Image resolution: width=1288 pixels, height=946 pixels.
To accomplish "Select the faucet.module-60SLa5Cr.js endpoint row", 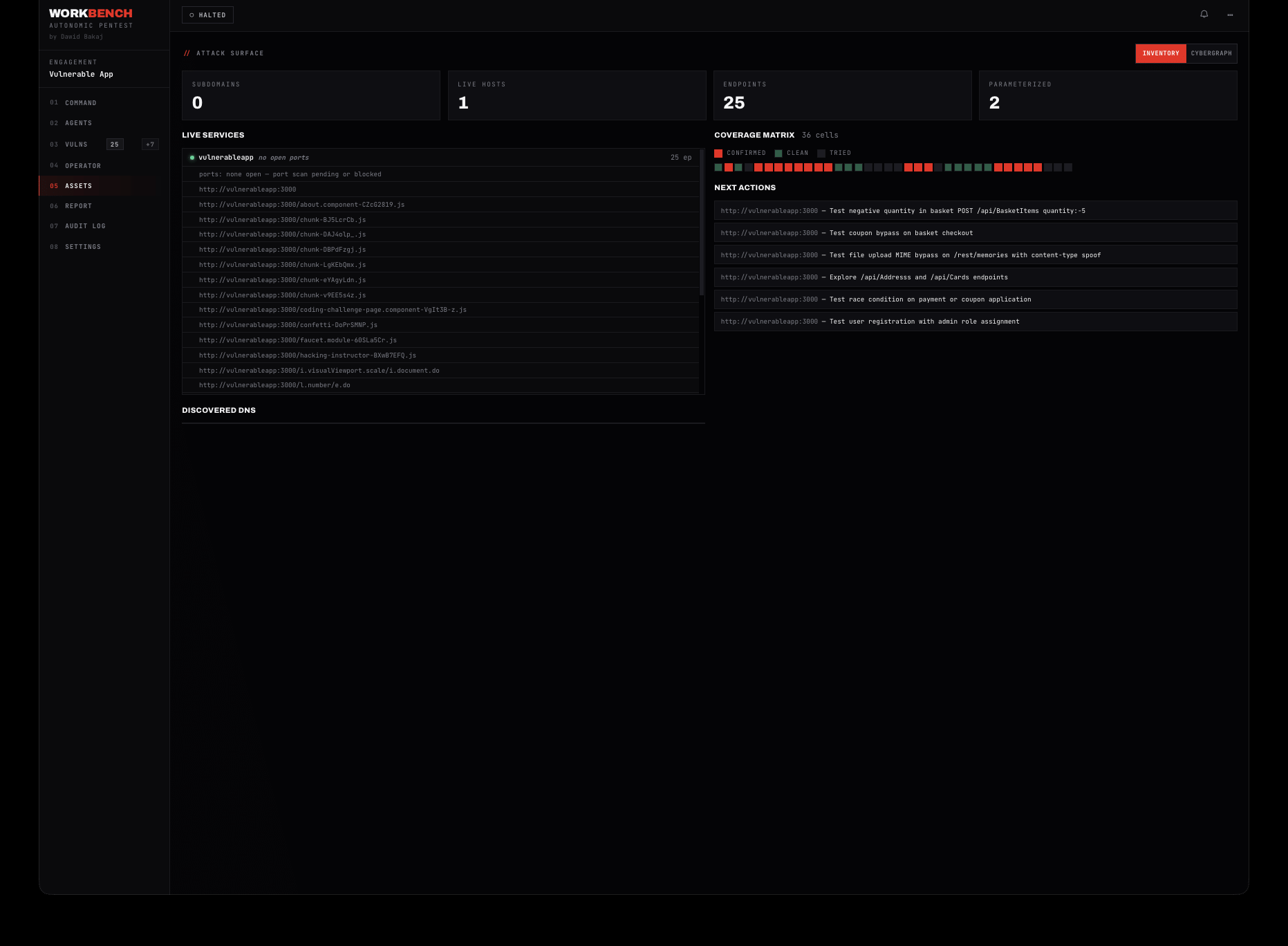I will [x=440, y=340].
